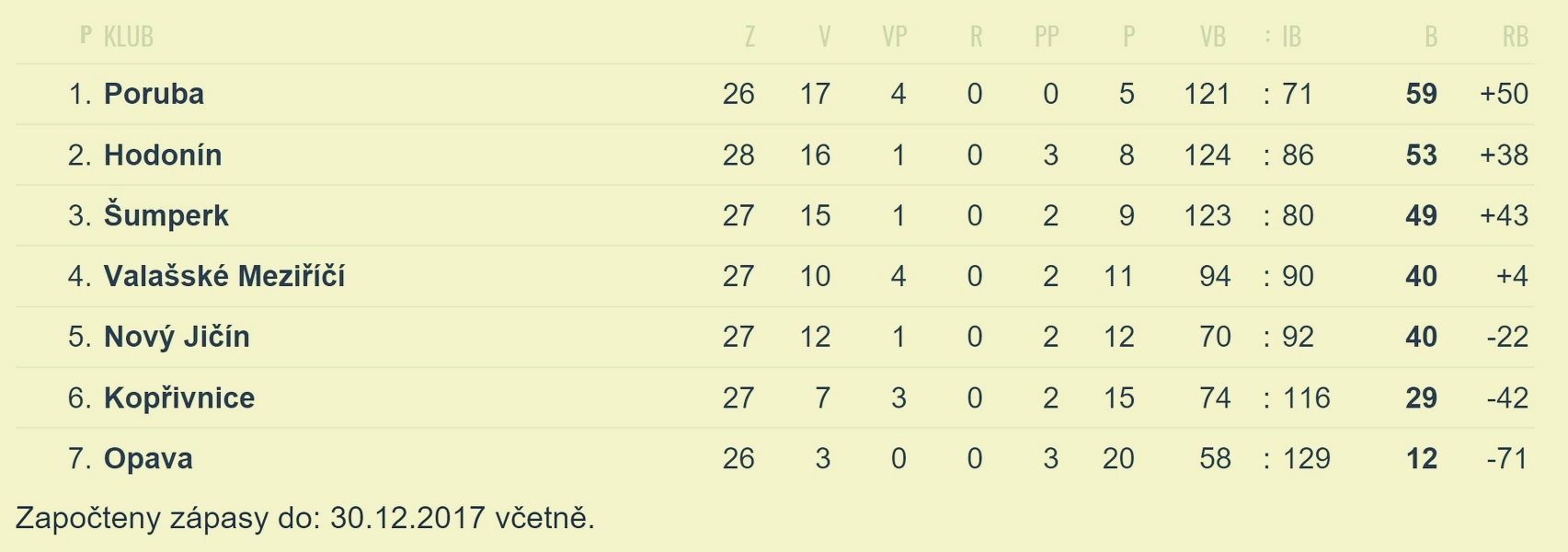Screen dimensions: 1568x552
Task: Click the Započteny zápasy date note
Action: [x=305, y=518]
